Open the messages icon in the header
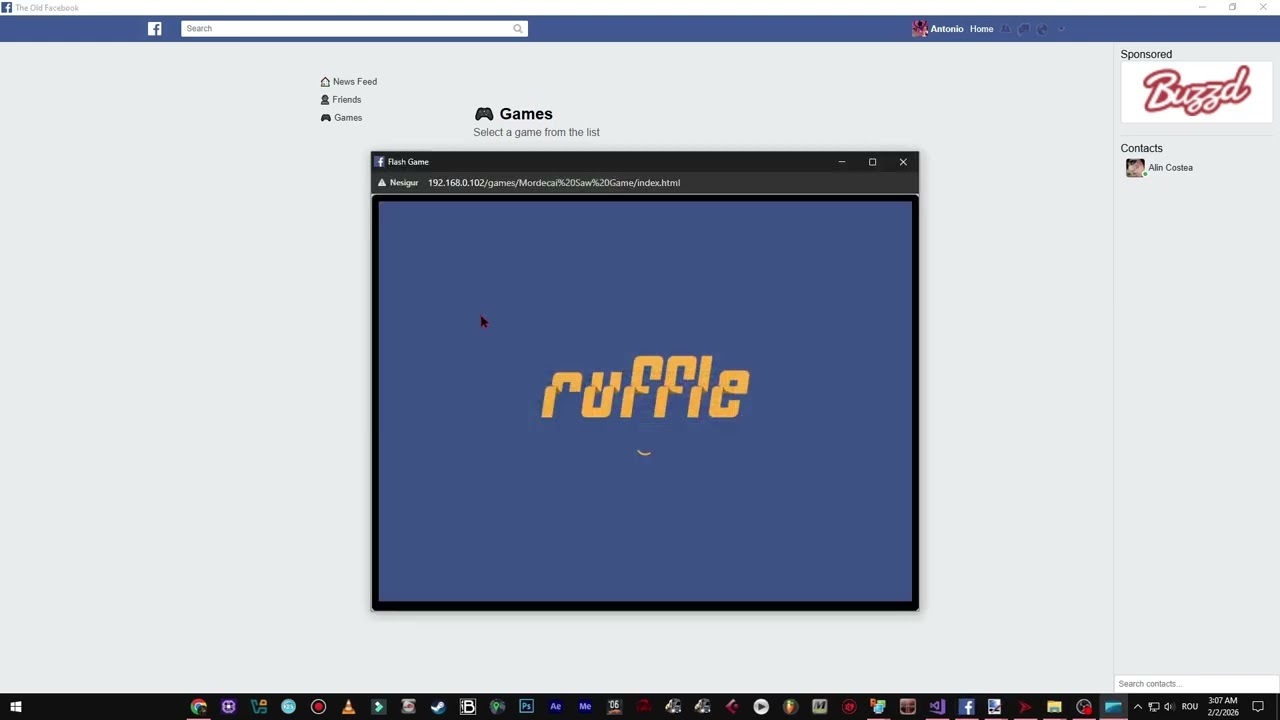Viewport: 1280px width, 720px height. pyautogui.click(x=1024, y=29)
